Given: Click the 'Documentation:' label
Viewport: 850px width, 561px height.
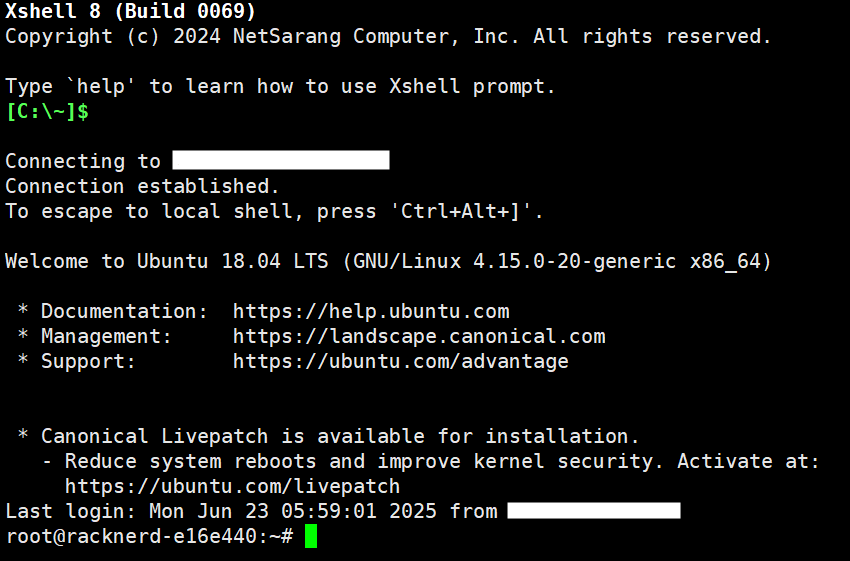Looking at the screenshot, I should point(124,312).
